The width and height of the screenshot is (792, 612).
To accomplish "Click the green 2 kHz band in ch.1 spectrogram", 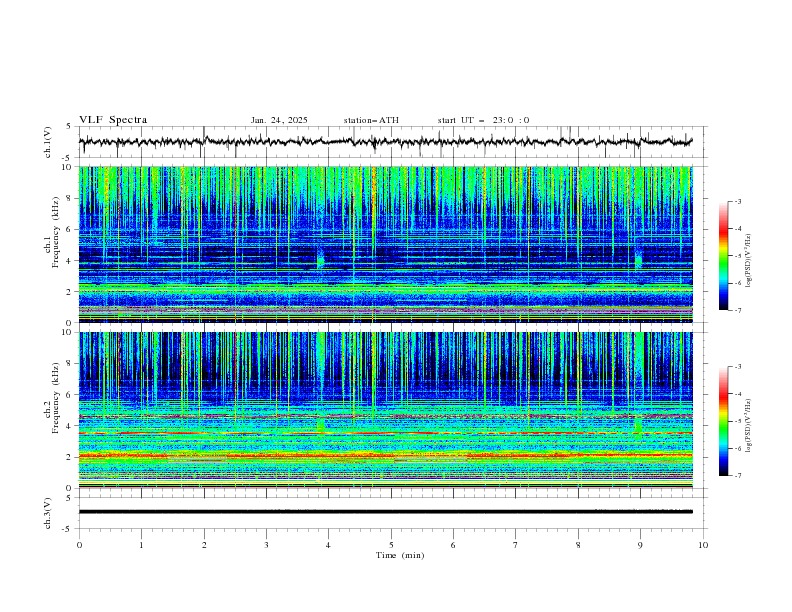I will pos(385,288).
